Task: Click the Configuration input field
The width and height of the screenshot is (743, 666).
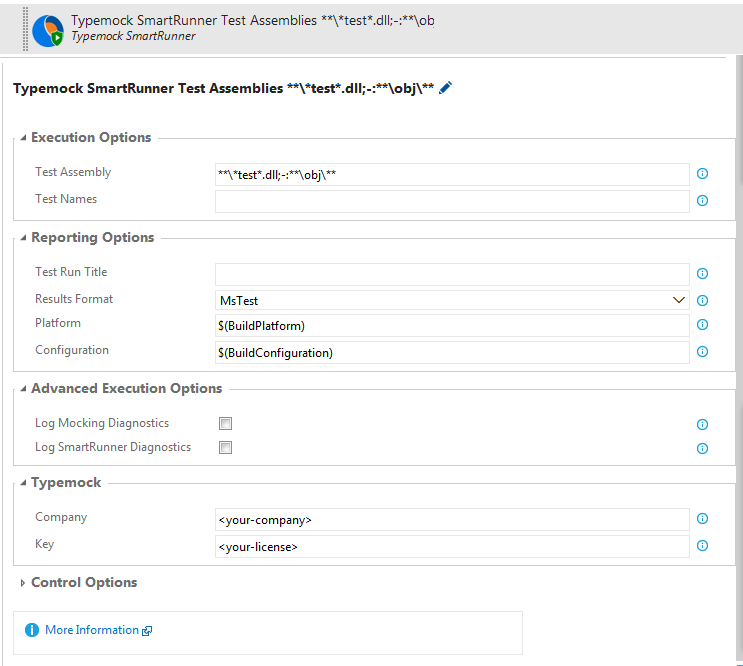Action: click(x=452, y=352)
